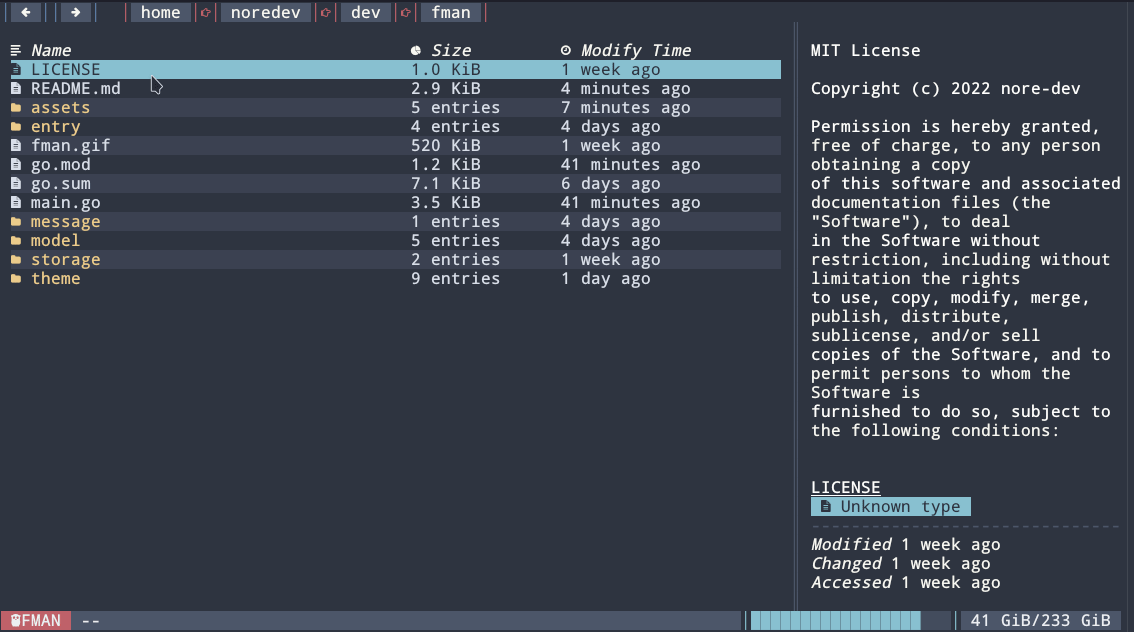
Task: Click the Copyright (c) 2022 nore-dev line
Action: [x=945, y=88]
